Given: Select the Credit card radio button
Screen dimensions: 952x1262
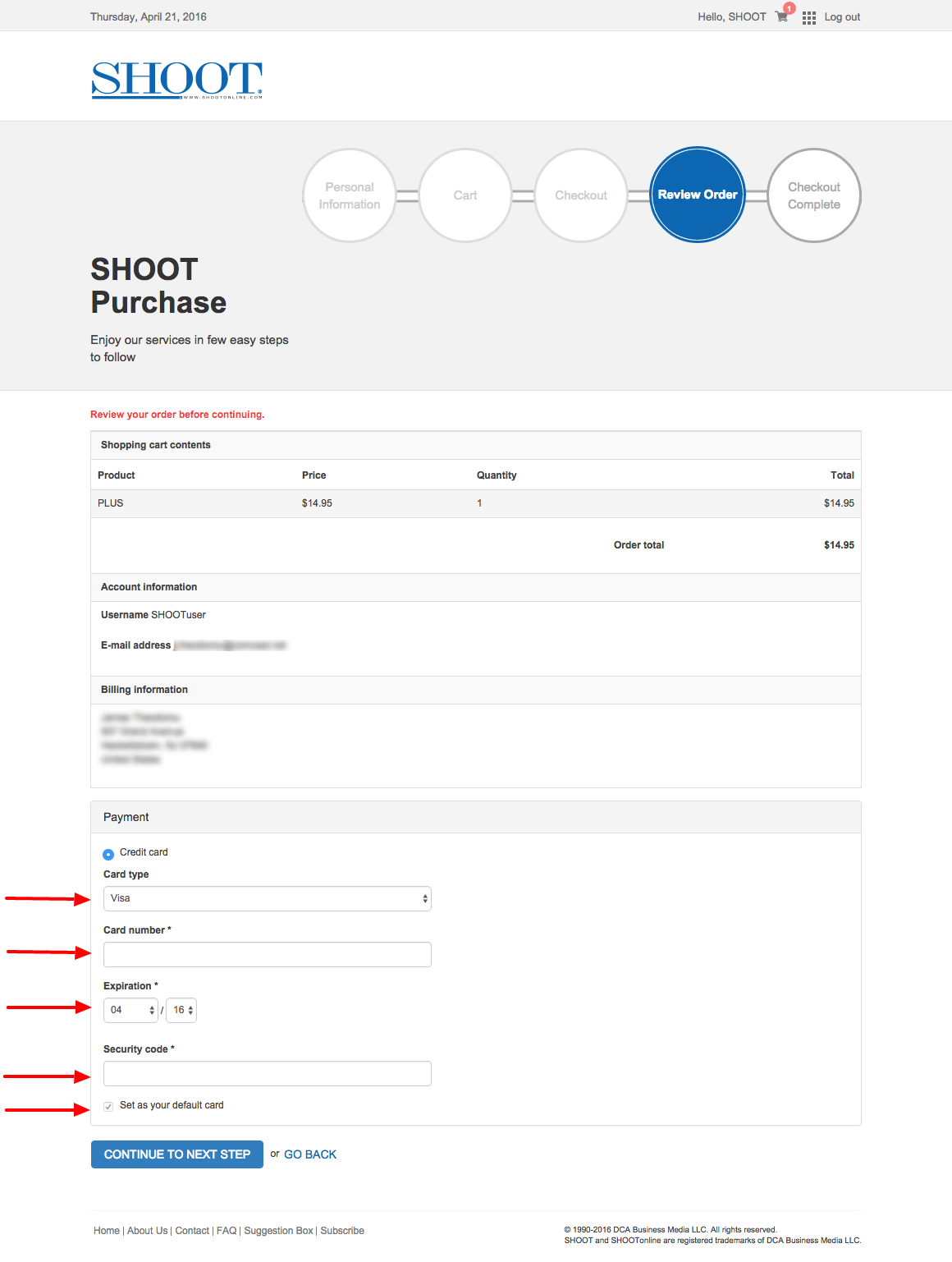Looking at the screenshot, I should click(108, 854).
